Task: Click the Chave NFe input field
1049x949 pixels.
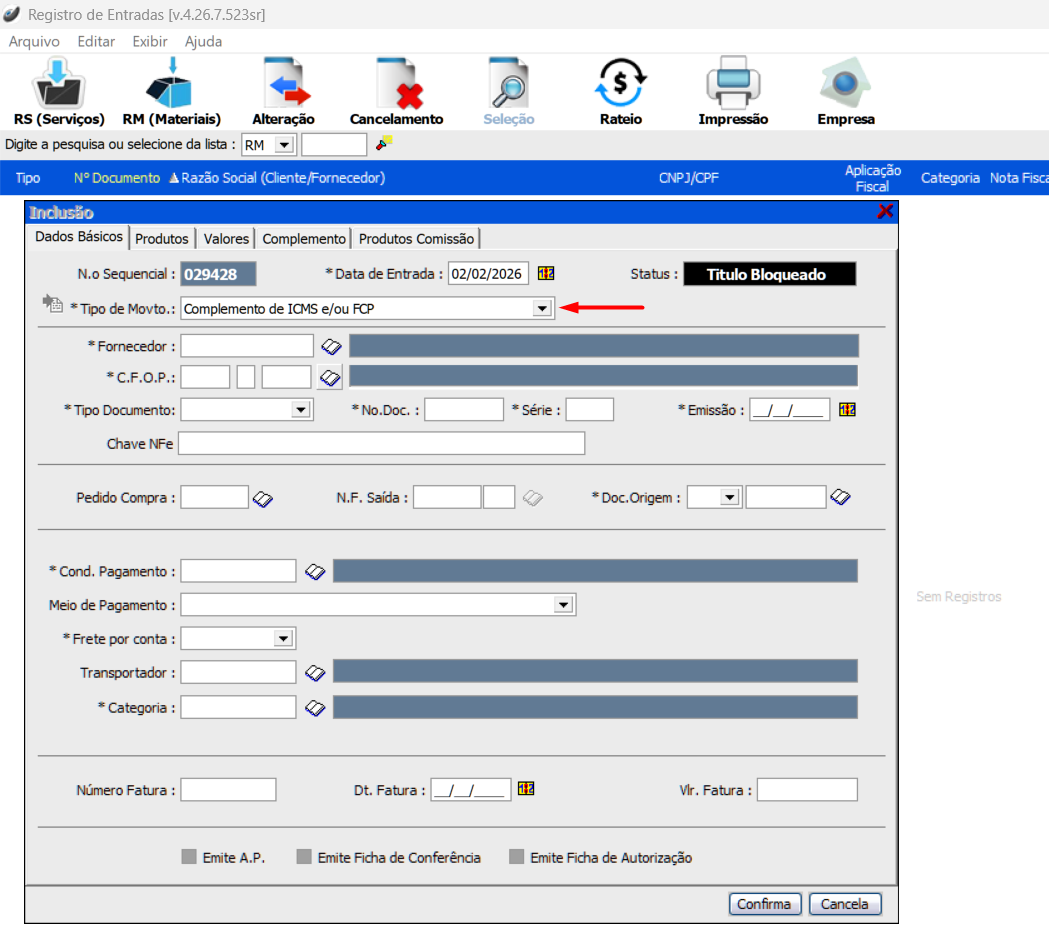Action: pos(381,444)
